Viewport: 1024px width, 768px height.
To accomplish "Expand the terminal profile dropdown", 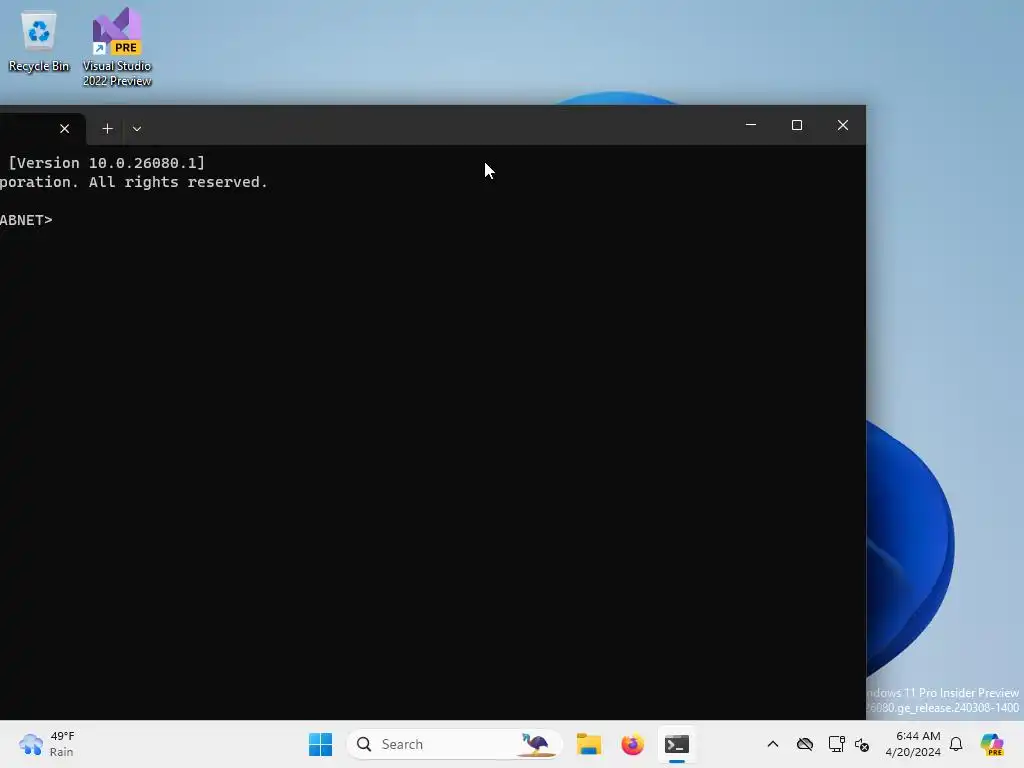I will [137, 129].
